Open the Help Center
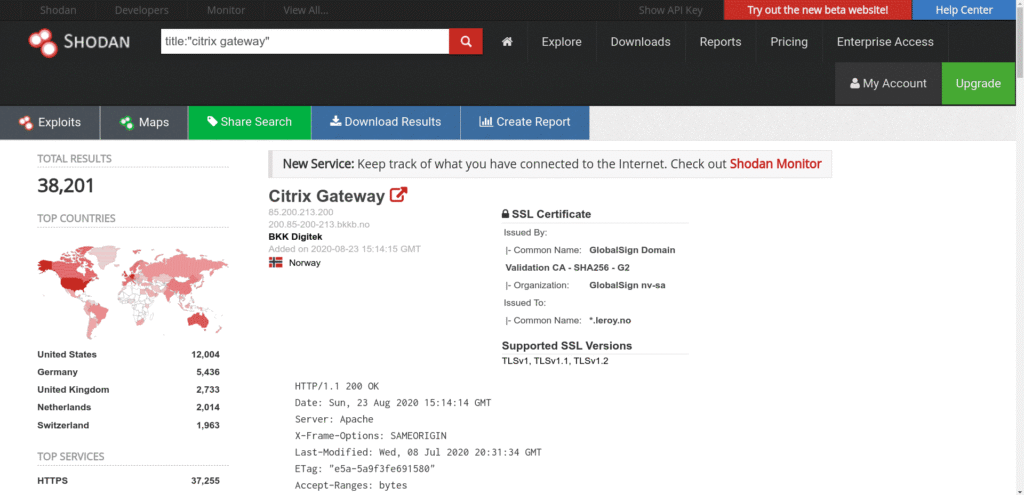Screen dimensions: 1024x495 pos(964,10)
